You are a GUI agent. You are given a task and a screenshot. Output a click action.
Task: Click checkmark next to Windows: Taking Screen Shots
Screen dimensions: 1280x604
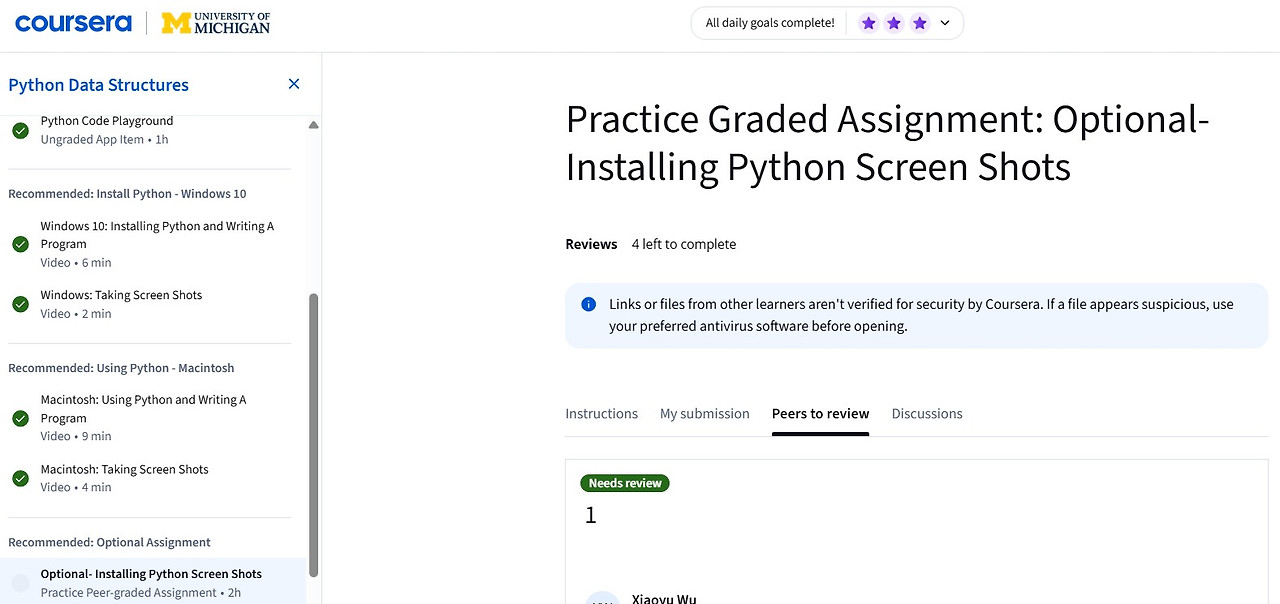click(20, 304)
